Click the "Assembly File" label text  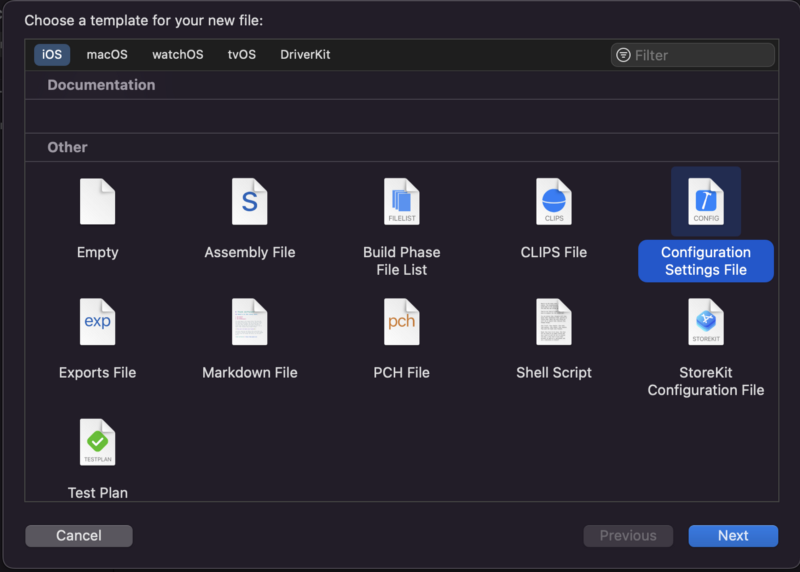pos(249,253)
